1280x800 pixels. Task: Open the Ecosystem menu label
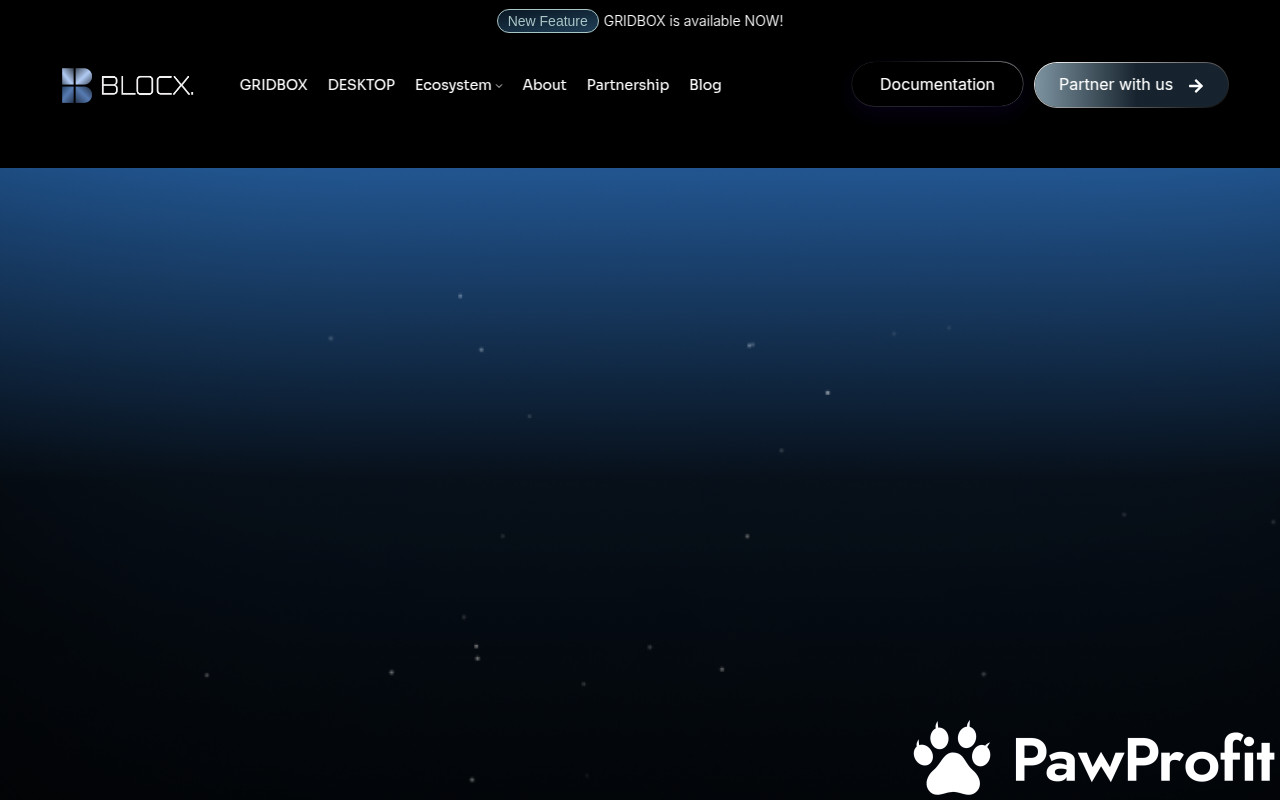[452, 85]
